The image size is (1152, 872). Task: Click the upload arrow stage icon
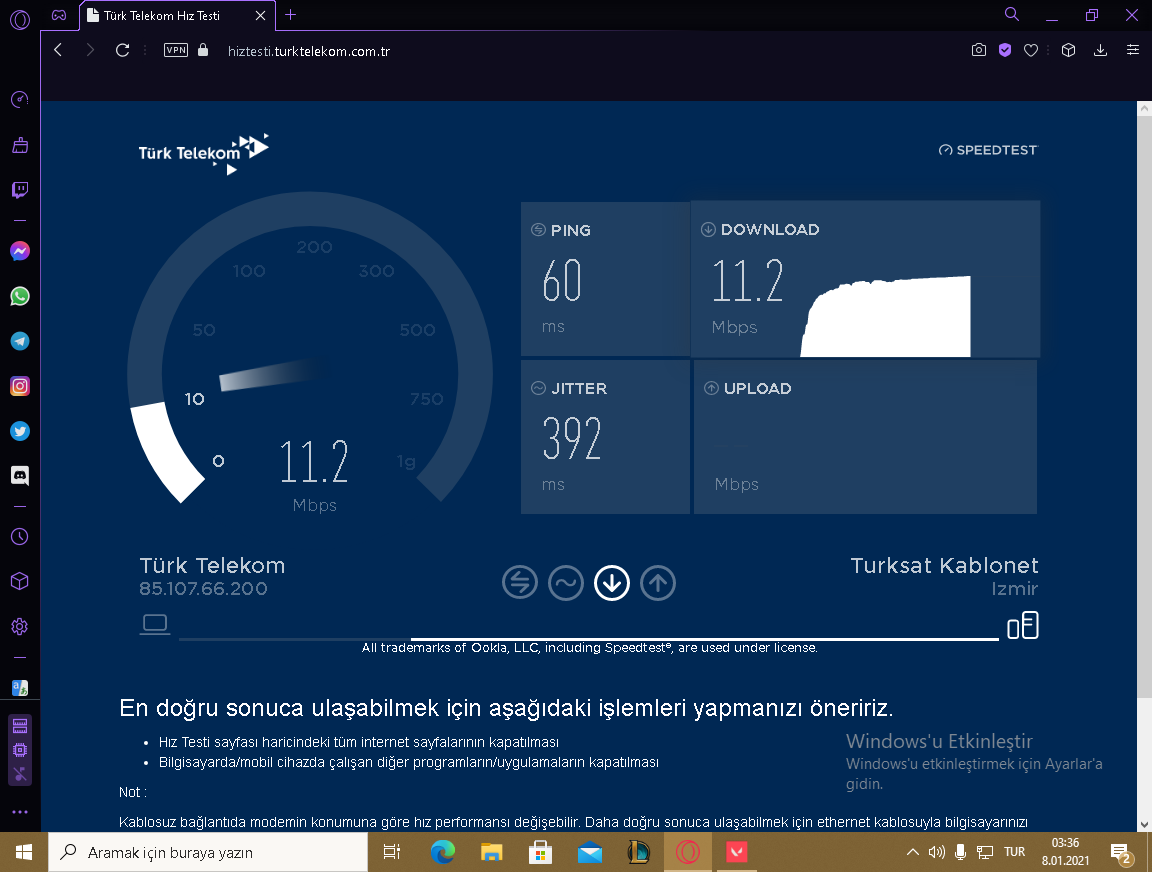coord(658,583)
